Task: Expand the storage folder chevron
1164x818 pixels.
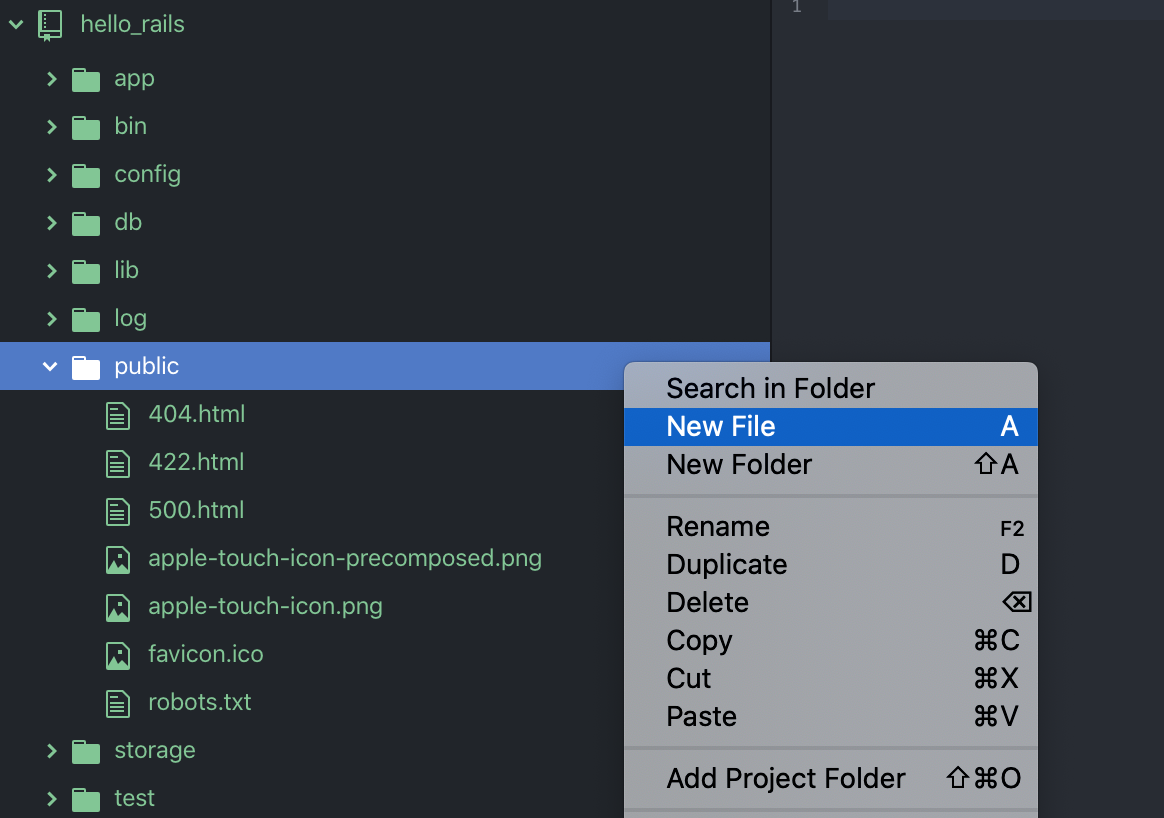Action: tap(51, 751)
